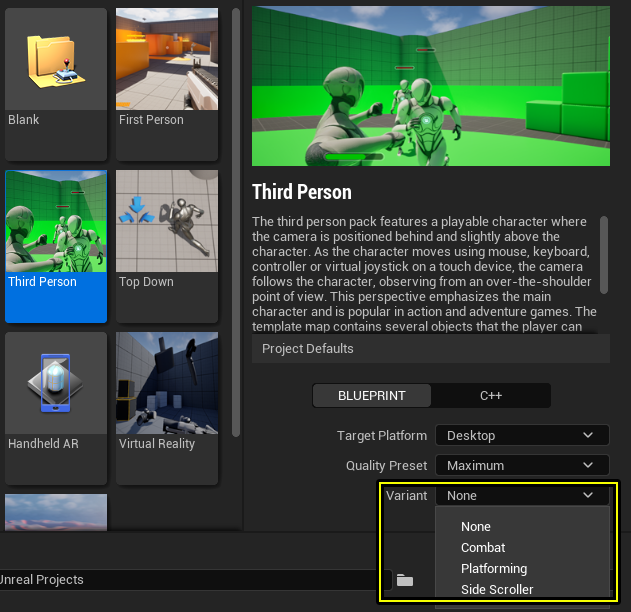Switch project type to BLUEPRINT
This screenshot has height=612, width=631.
point(371,396)
